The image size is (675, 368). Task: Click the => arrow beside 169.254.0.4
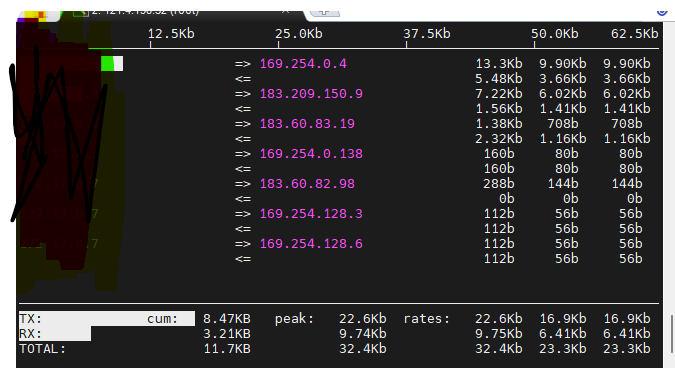243,64
